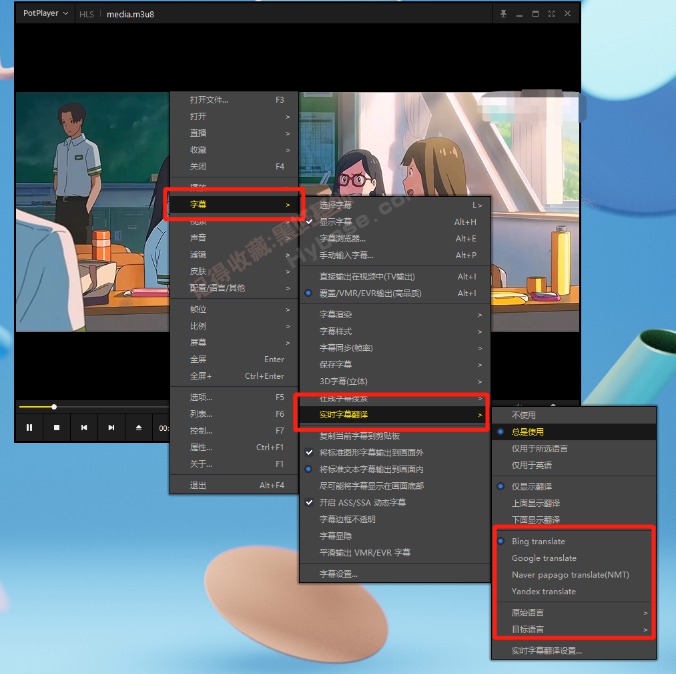
Task: Open the highlighted 实时字幕翻译 submenu
Action: tap(395, 415)
